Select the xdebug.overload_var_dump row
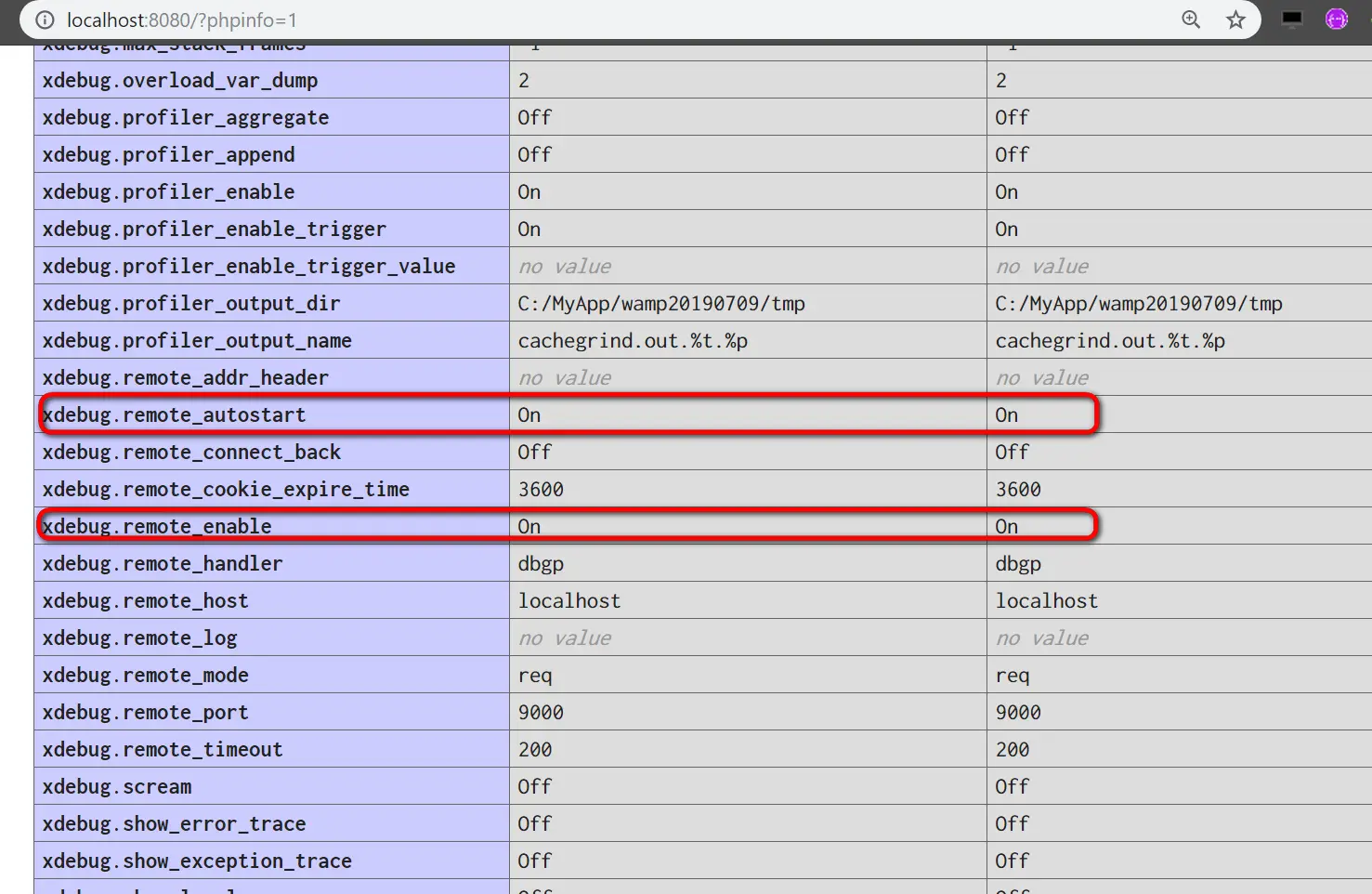The width and height of the screenshot is (1372, 894). tap(180, 80)
